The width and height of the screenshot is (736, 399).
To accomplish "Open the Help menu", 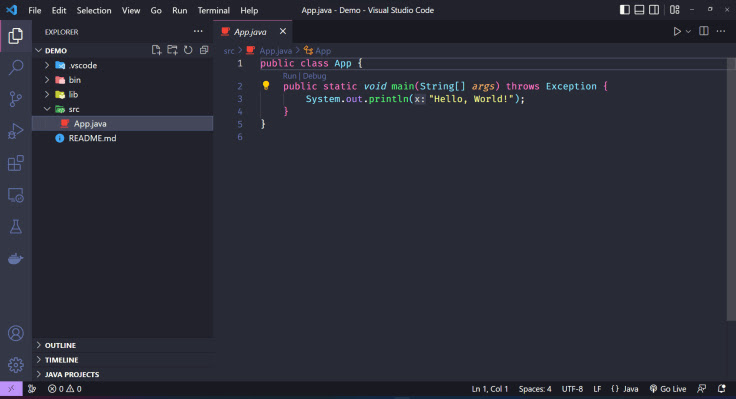I will [249, 10].
